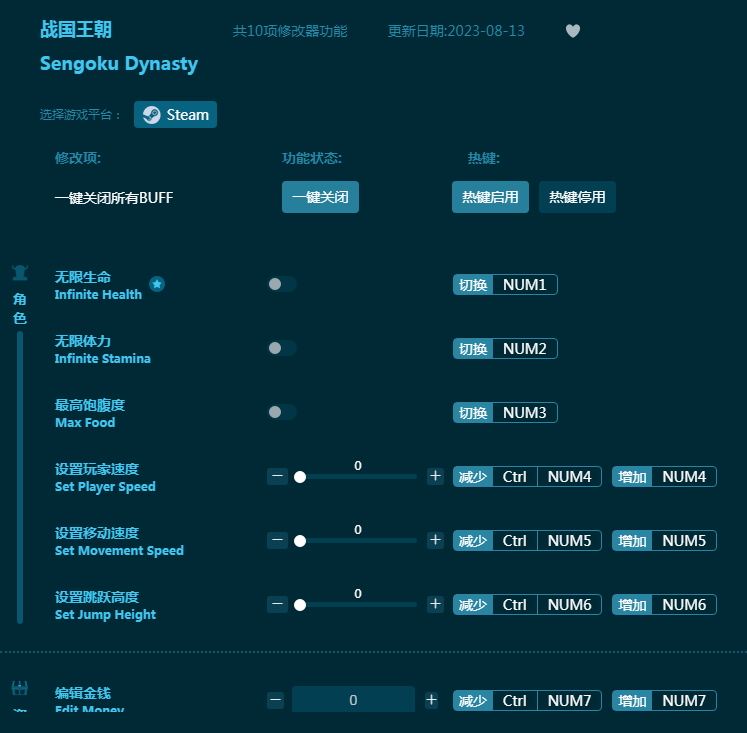
Task: Click the Ctrl key of Player Speed decrease hotkey
Action: pos(515,477)
